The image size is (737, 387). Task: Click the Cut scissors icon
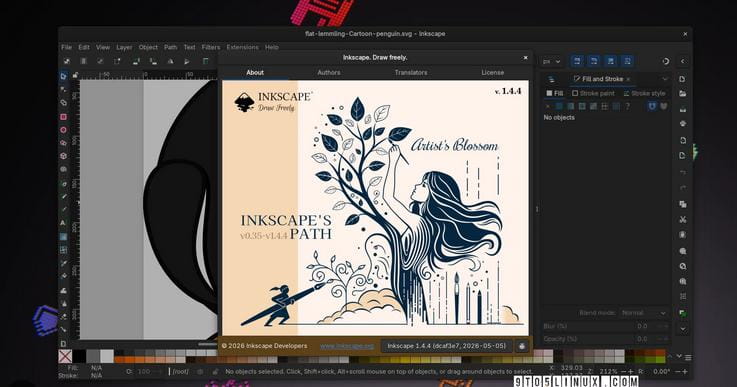pyautogui.click(x=682, y=220)
